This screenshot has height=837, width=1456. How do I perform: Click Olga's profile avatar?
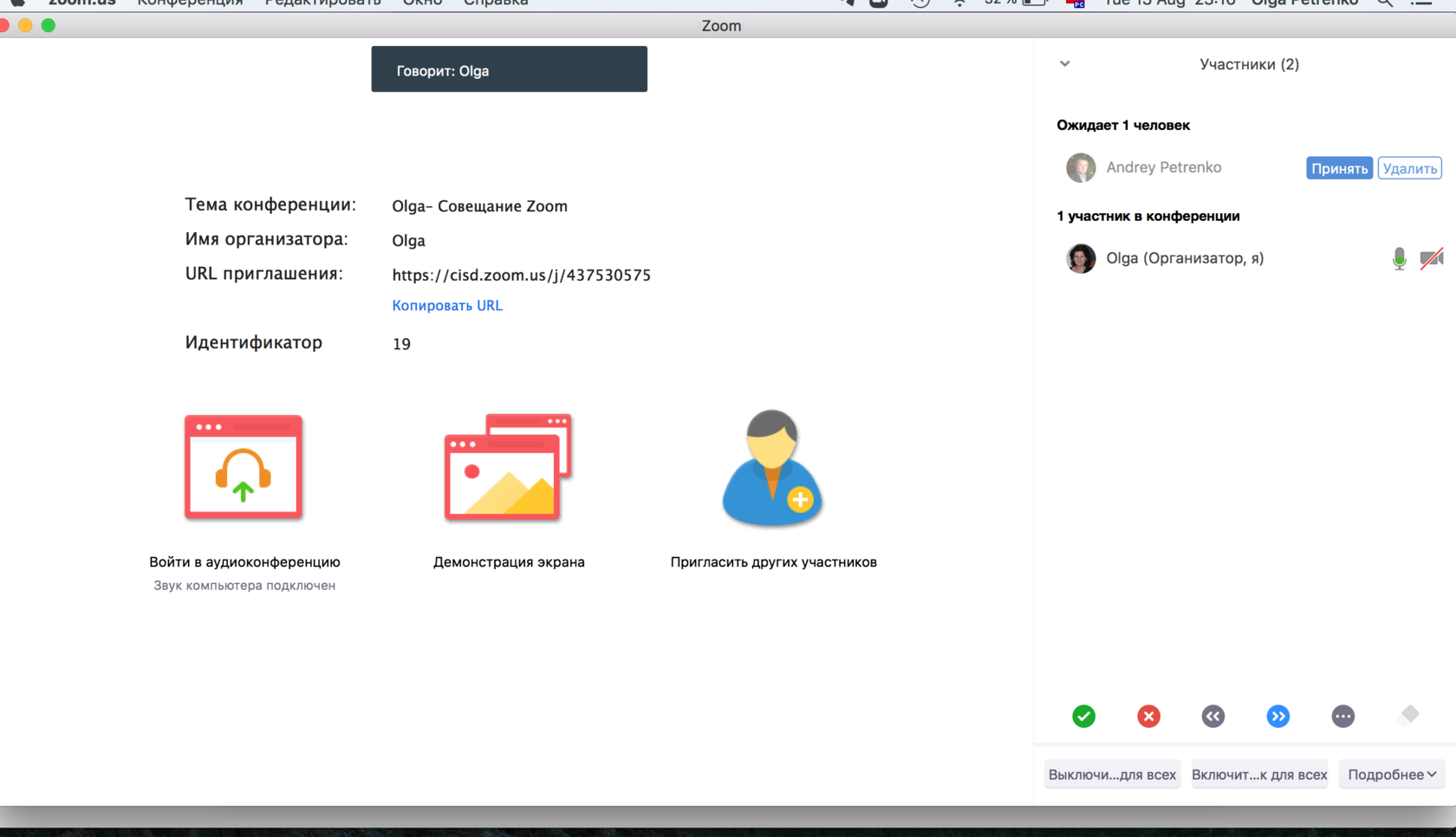click(1081, 258)
